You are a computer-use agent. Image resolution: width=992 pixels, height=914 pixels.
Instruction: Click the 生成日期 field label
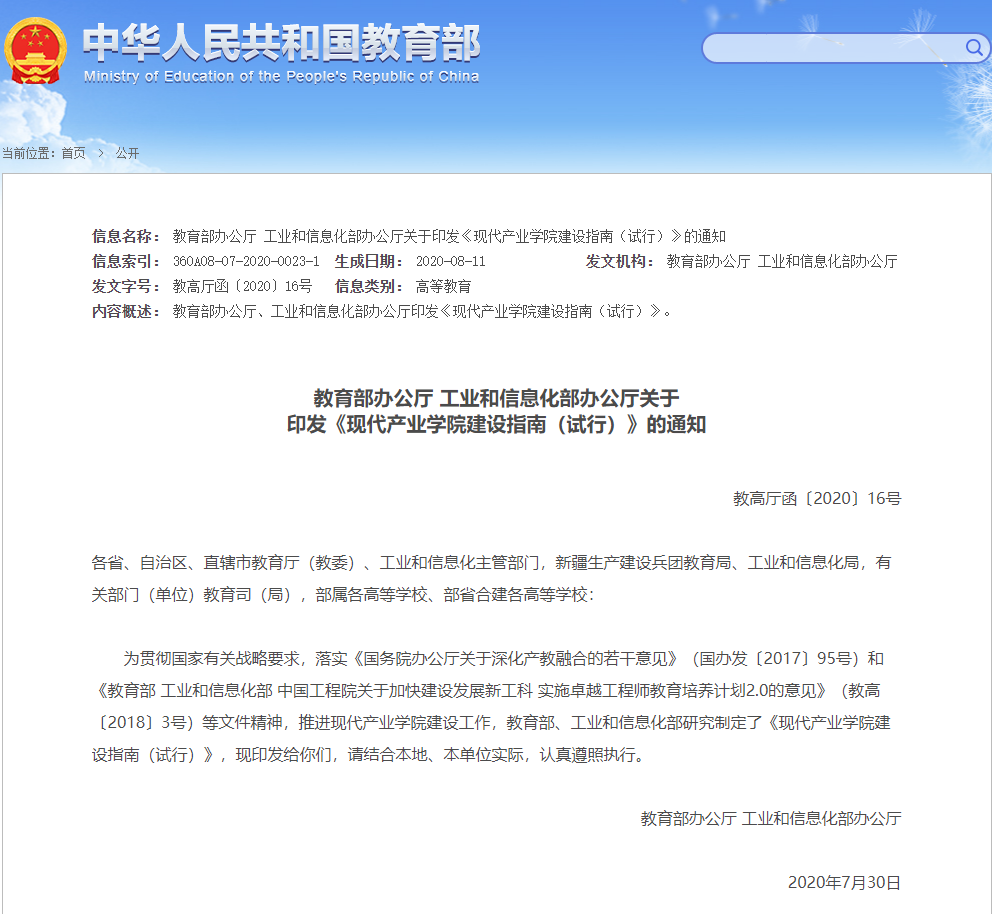tap(368, 261)
